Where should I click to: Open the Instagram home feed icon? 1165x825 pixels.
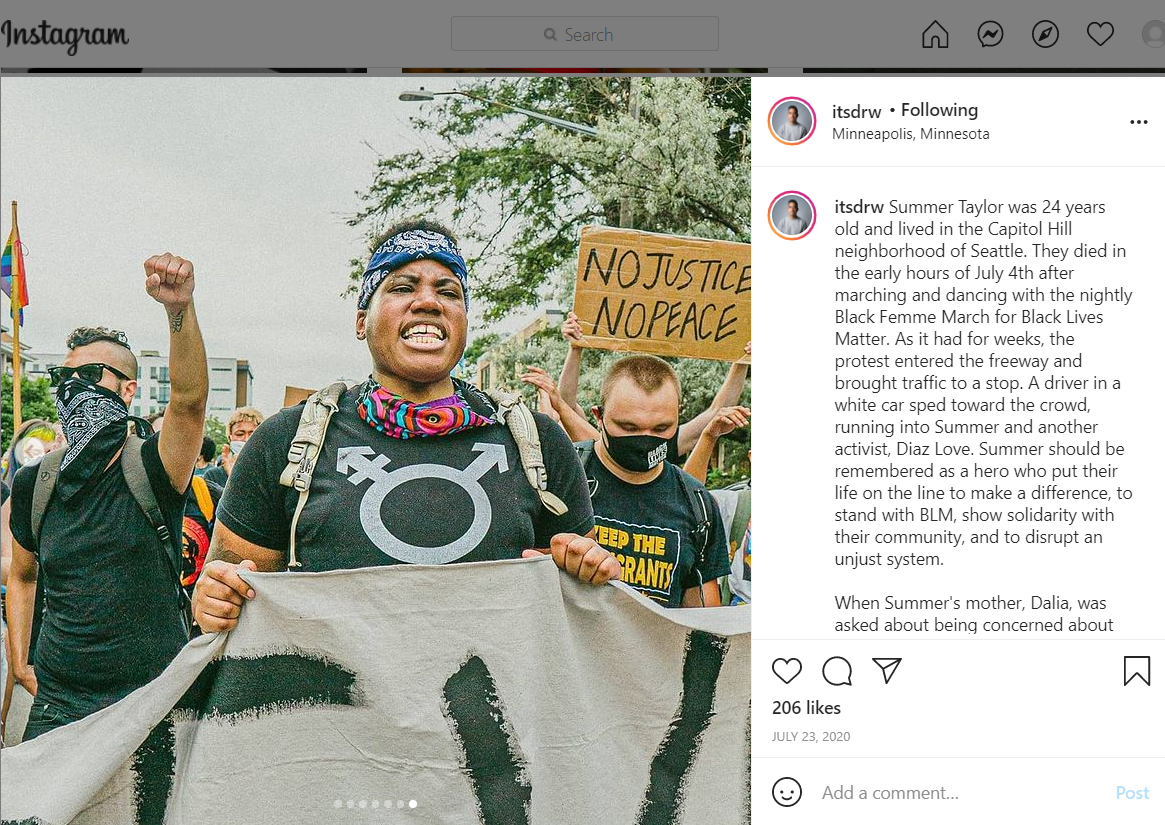click(935, 34)
